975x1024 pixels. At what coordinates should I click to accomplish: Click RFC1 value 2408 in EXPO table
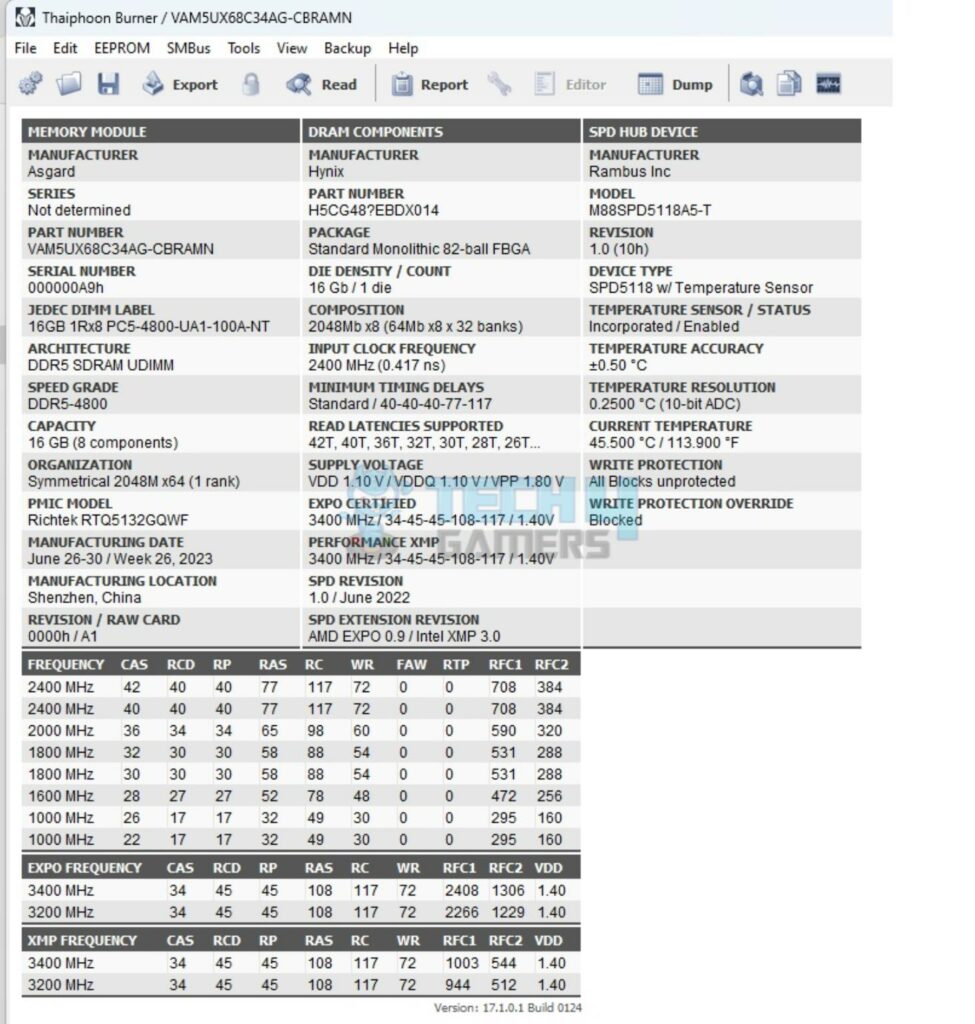461,891
